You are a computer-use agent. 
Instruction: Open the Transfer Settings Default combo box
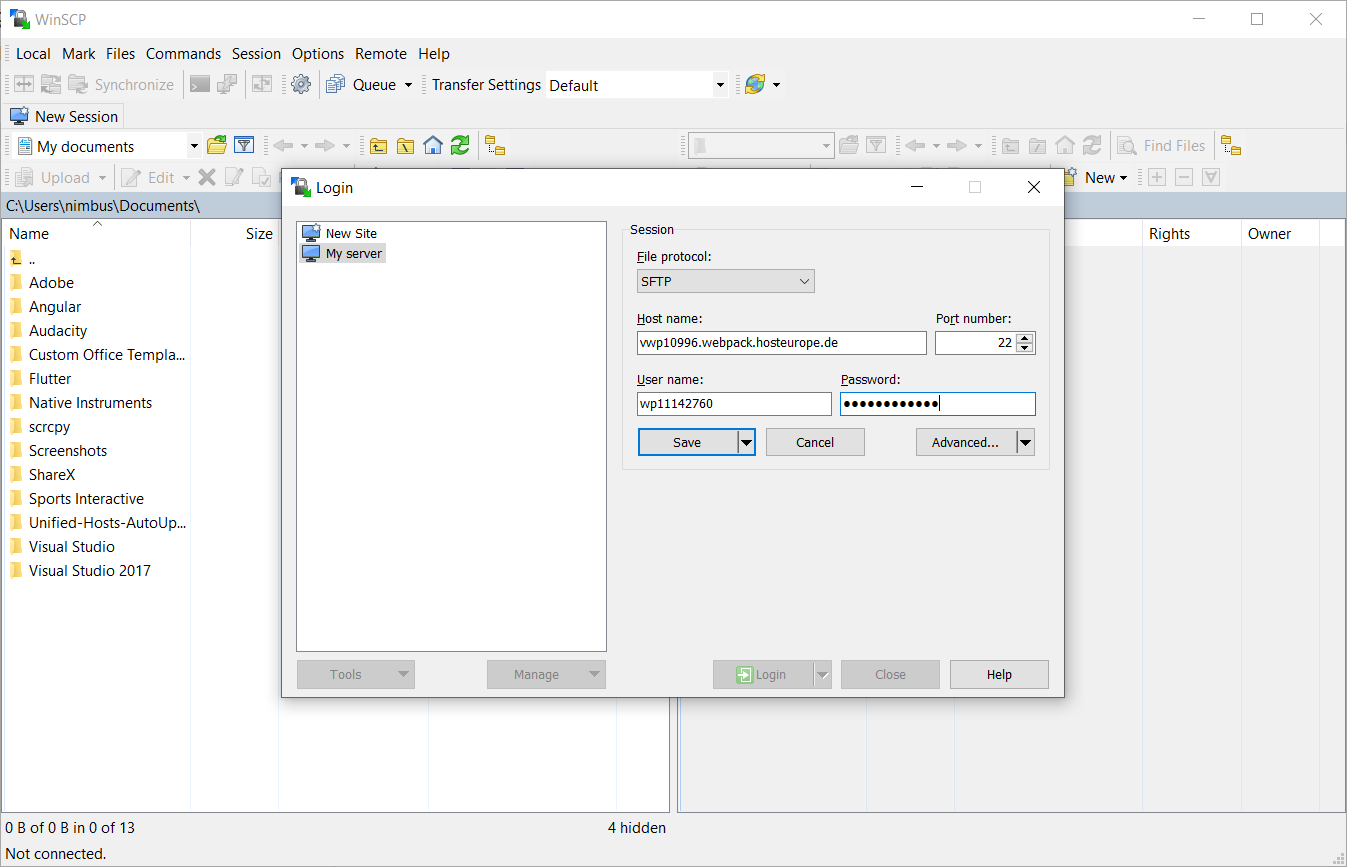click(x=637, y=85)
